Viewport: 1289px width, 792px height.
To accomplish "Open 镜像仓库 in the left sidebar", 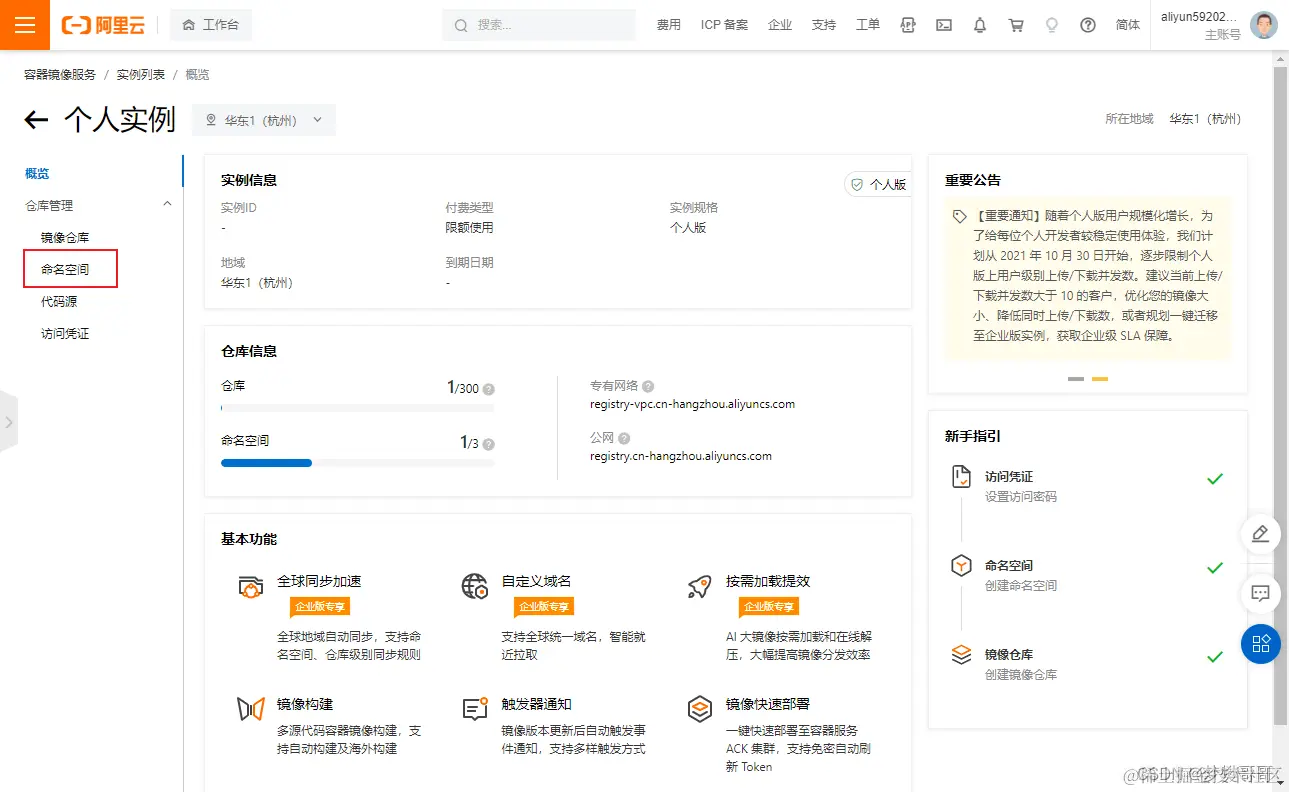I will (65, 238).
